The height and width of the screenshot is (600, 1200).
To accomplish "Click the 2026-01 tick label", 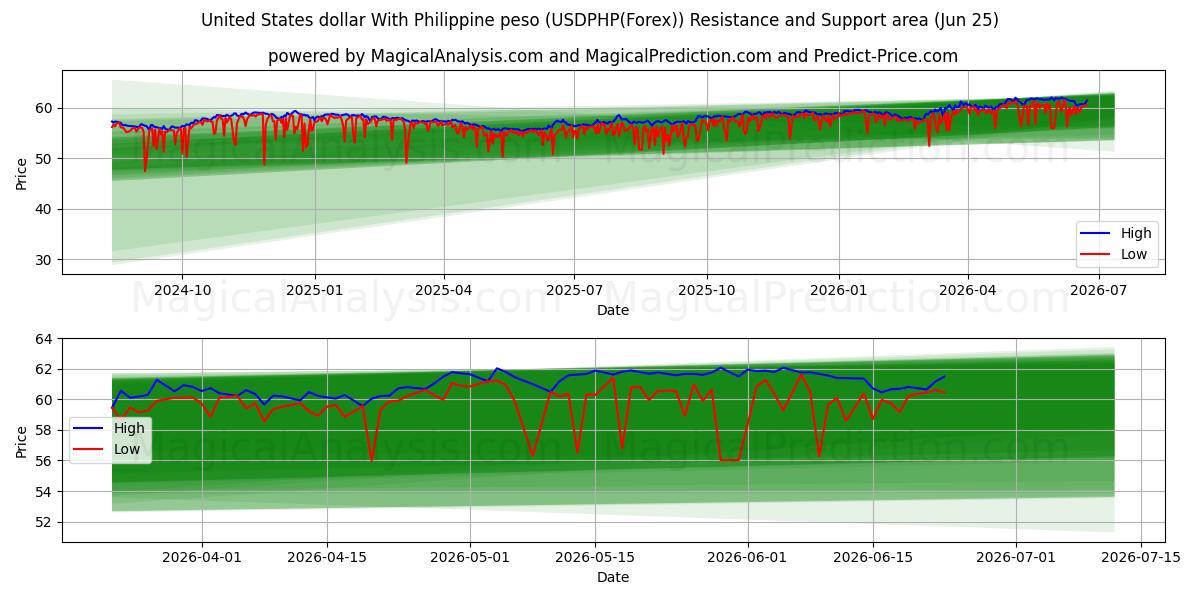I will pyautogui.click(x=838, y=290).
